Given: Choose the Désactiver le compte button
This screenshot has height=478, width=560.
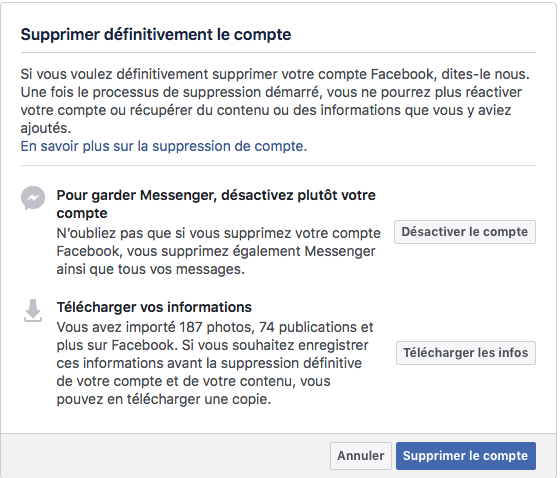Looking at the screenshot, I should (x=465, y=232).
